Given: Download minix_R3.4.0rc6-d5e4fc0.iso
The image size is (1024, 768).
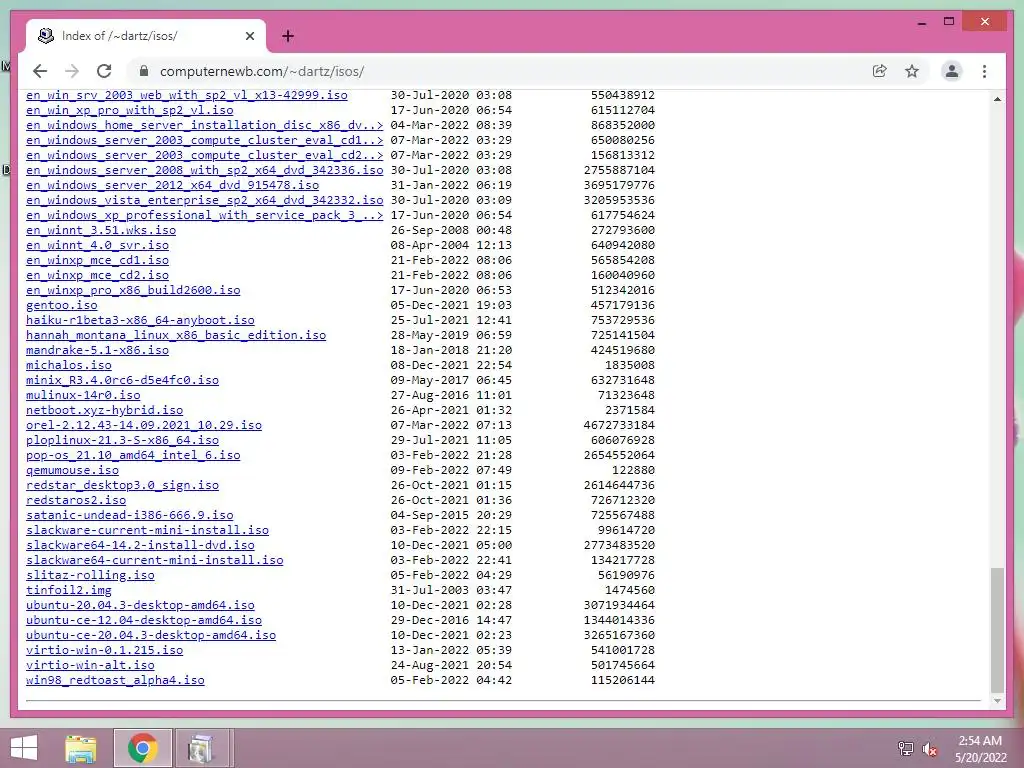Looking at the screenshot, I should pyautogui.click(x=122, y=381).
